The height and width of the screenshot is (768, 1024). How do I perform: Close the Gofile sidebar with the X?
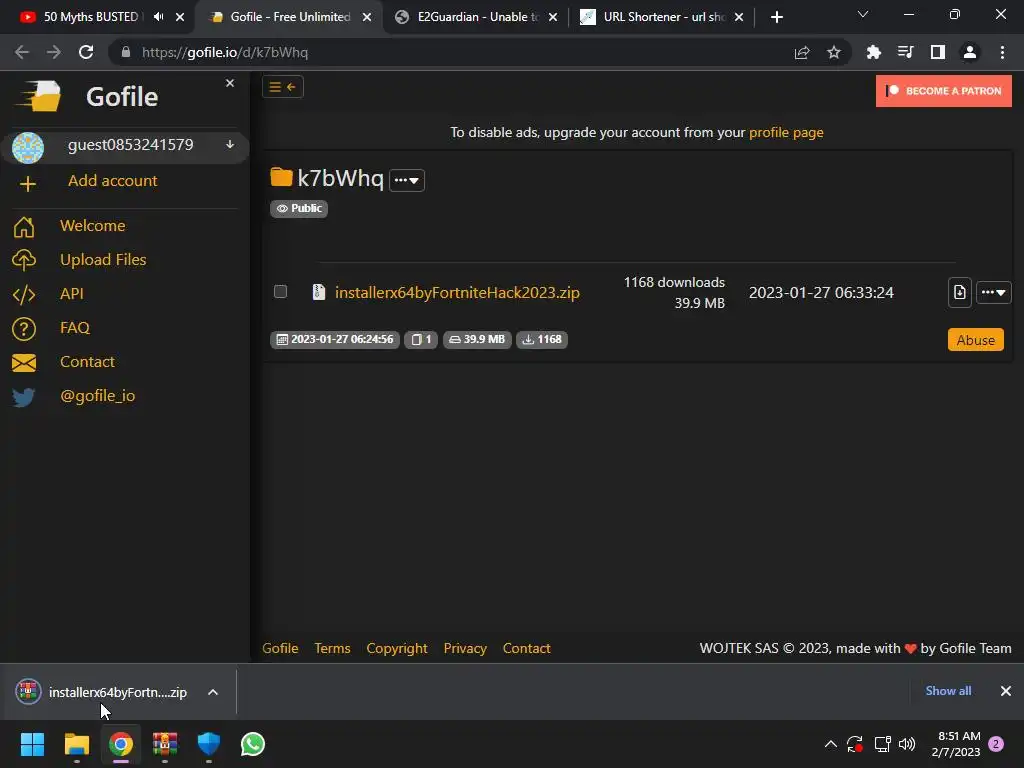[229, 83]
